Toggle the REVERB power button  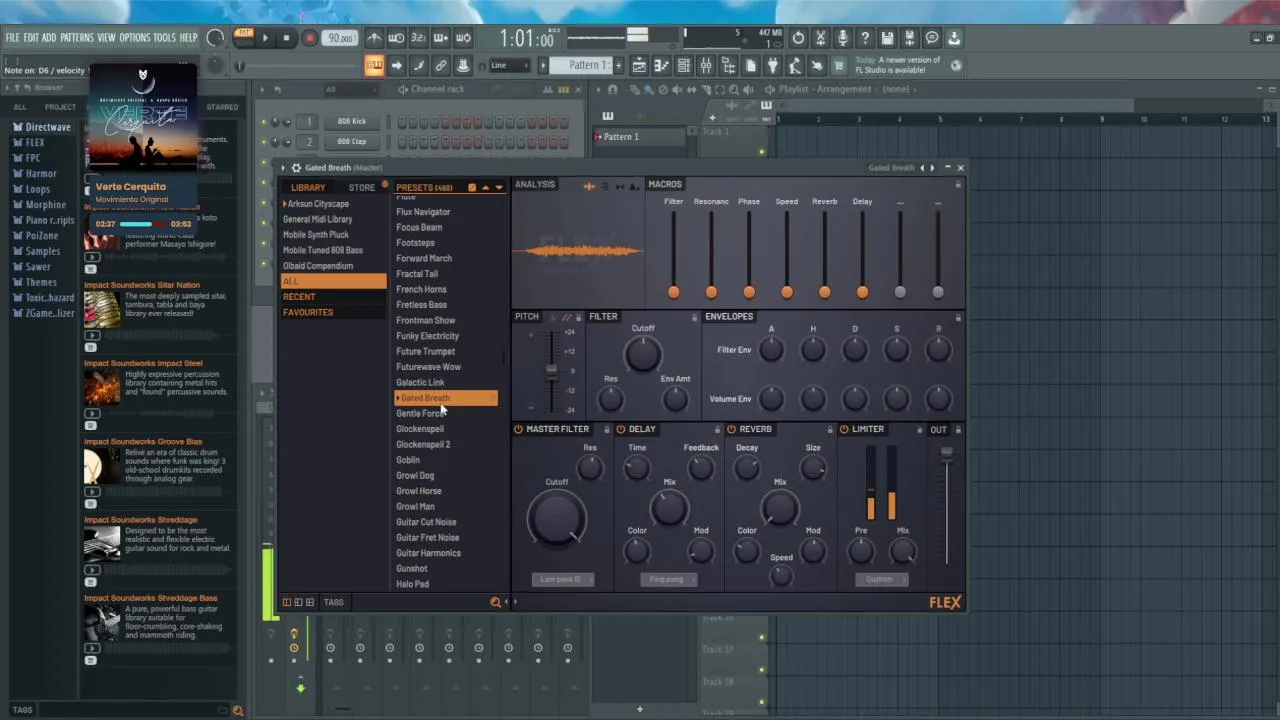[731, 429]
